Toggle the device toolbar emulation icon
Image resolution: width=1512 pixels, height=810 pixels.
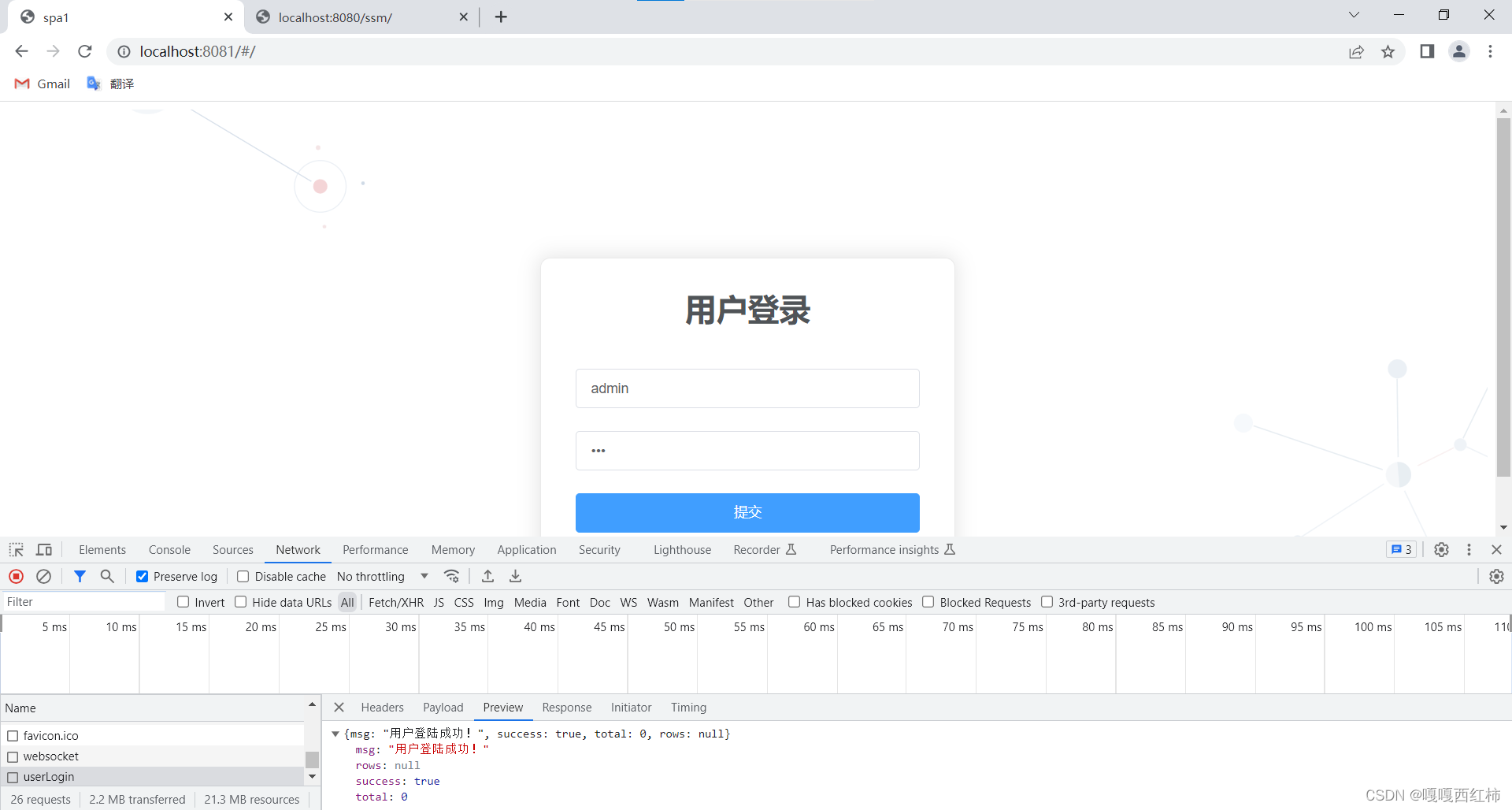tap(44, 549)
